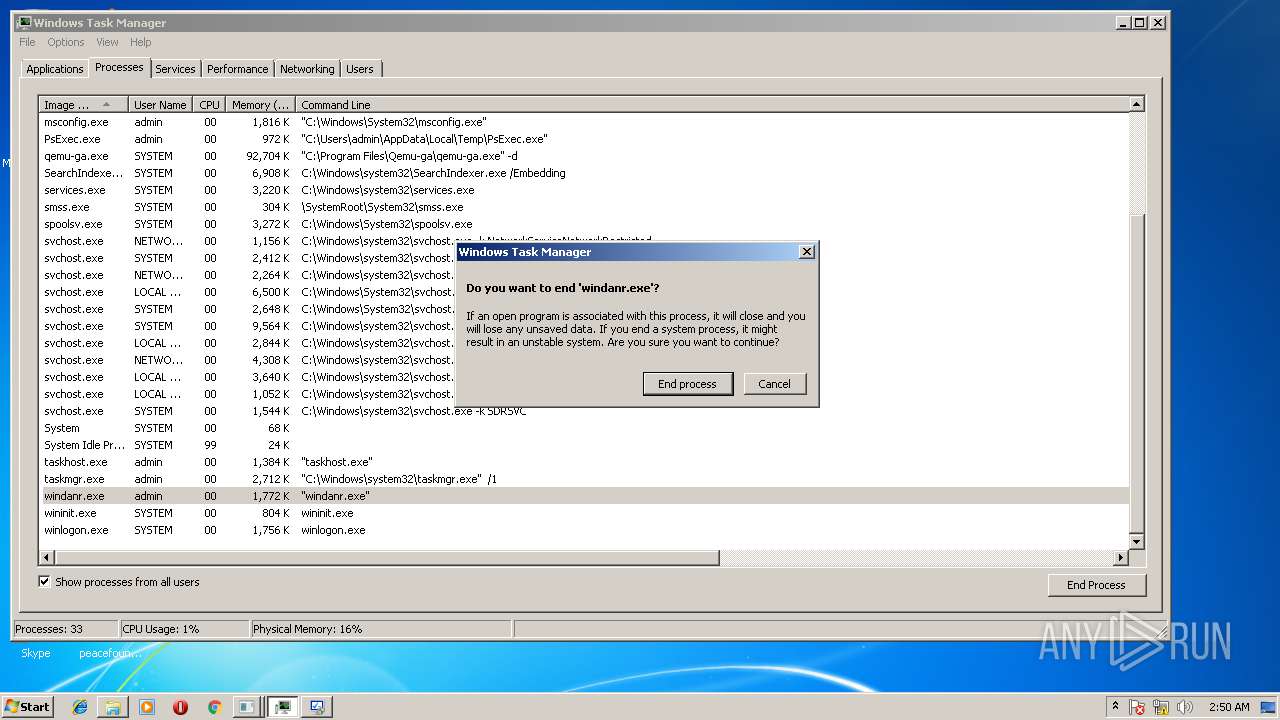
Task: Click the vertical scrollbar down arrow
Action: click(x=1136, y=541)
